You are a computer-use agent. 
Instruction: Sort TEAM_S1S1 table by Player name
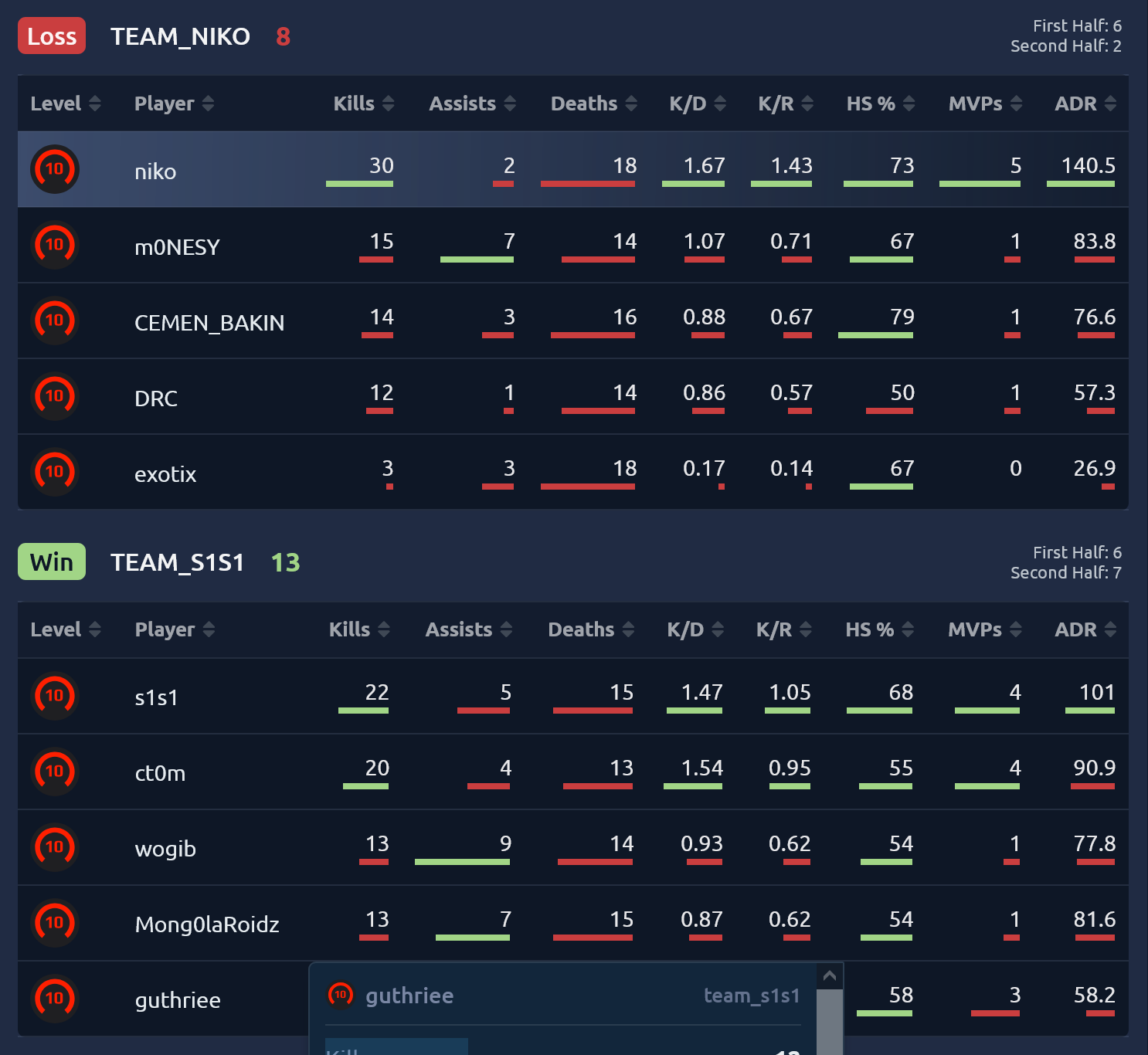pos(175,629)
